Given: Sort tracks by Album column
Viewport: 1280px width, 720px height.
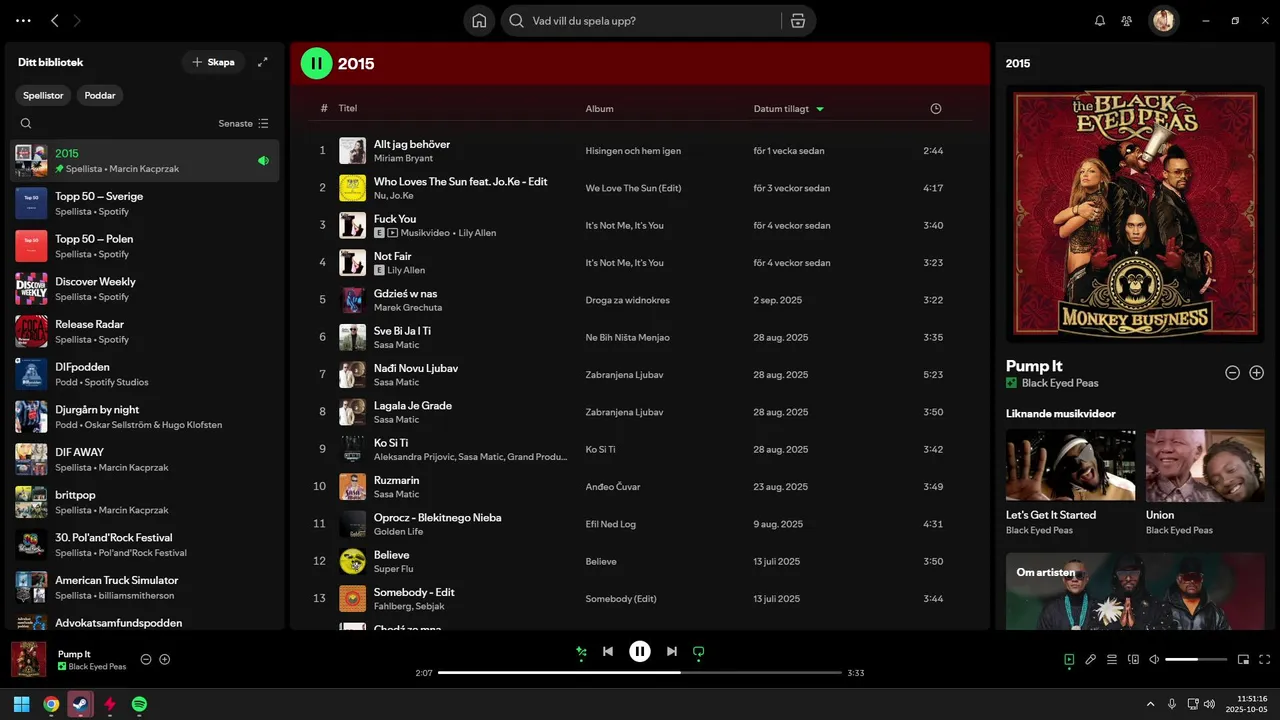Looking at the screenshot, I should coord(600,108).
